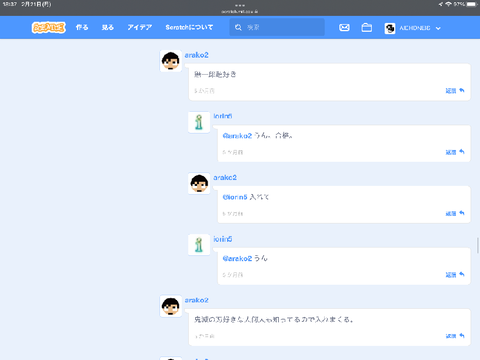Reply to the second iorin5 comment

point(455,275)
